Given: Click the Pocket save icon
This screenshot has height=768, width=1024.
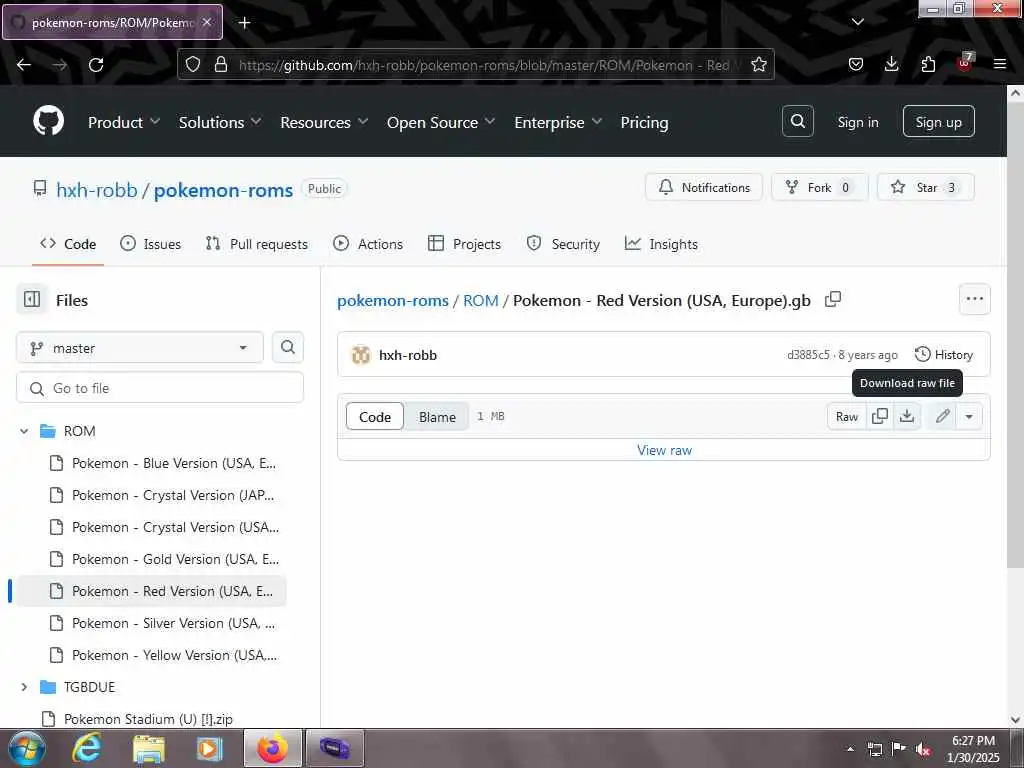Looking at the screenshot, I should tap(856, 64).
